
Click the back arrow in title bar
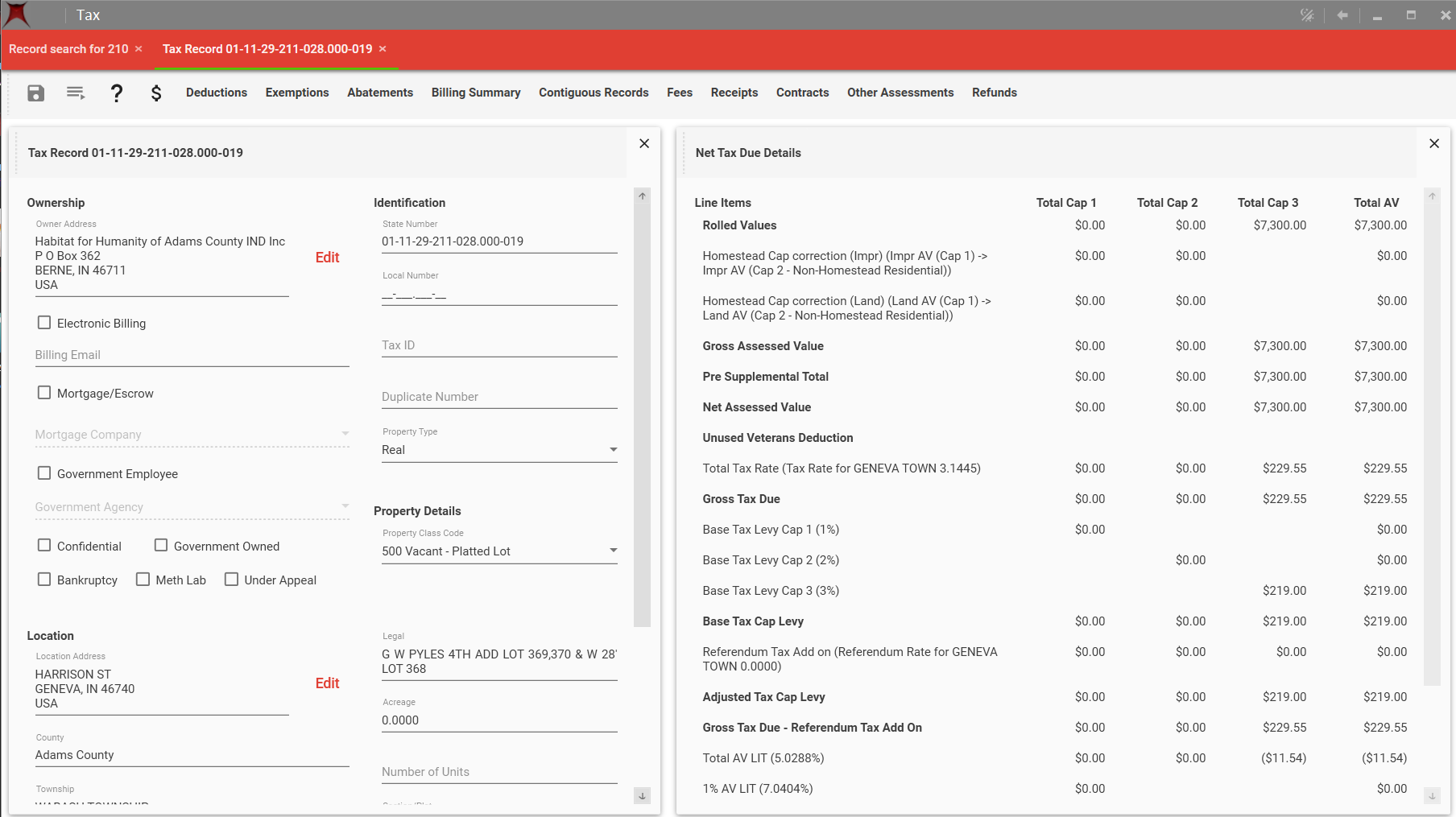tap(1342, 15)
